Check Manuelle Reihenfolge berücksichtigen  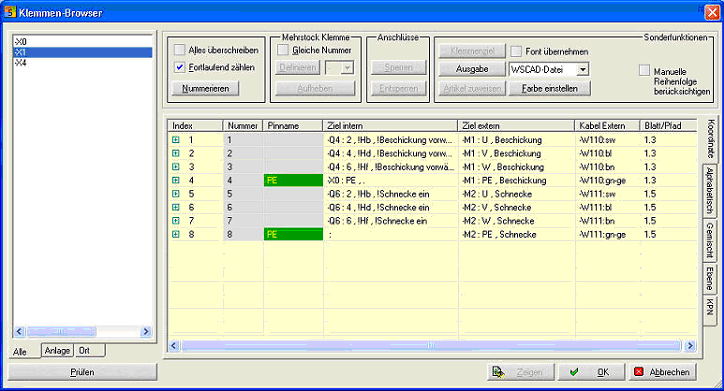pyautogui.click(x=644, y=71)
